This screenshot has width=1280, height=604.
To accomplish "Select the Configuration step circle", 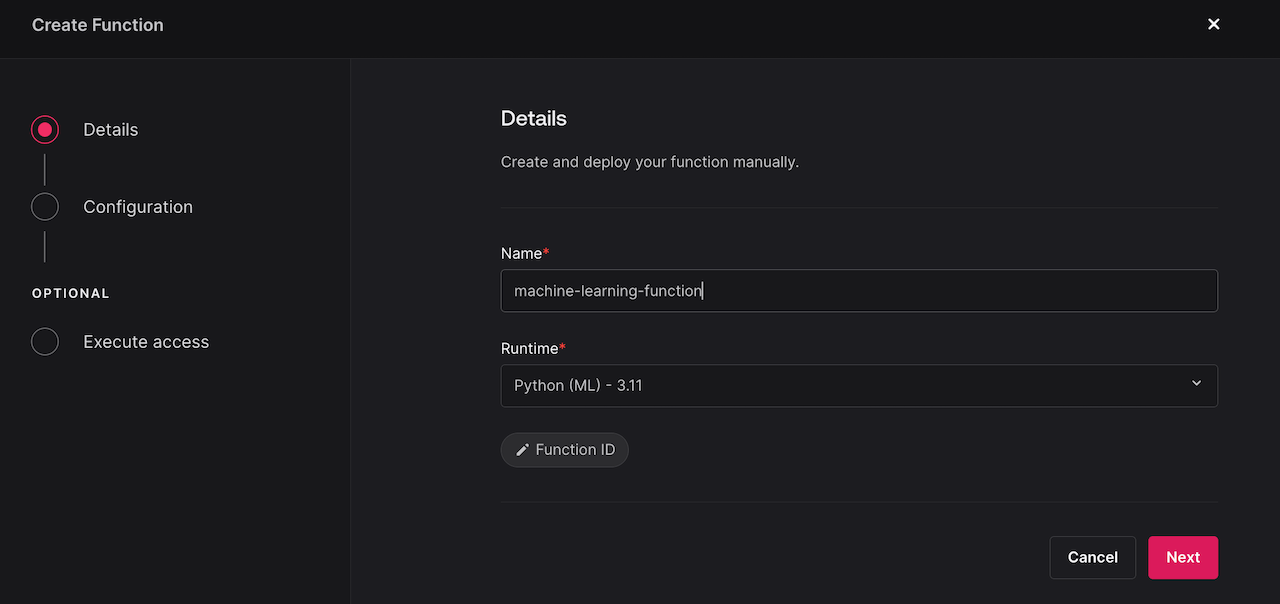I will 45,207.
